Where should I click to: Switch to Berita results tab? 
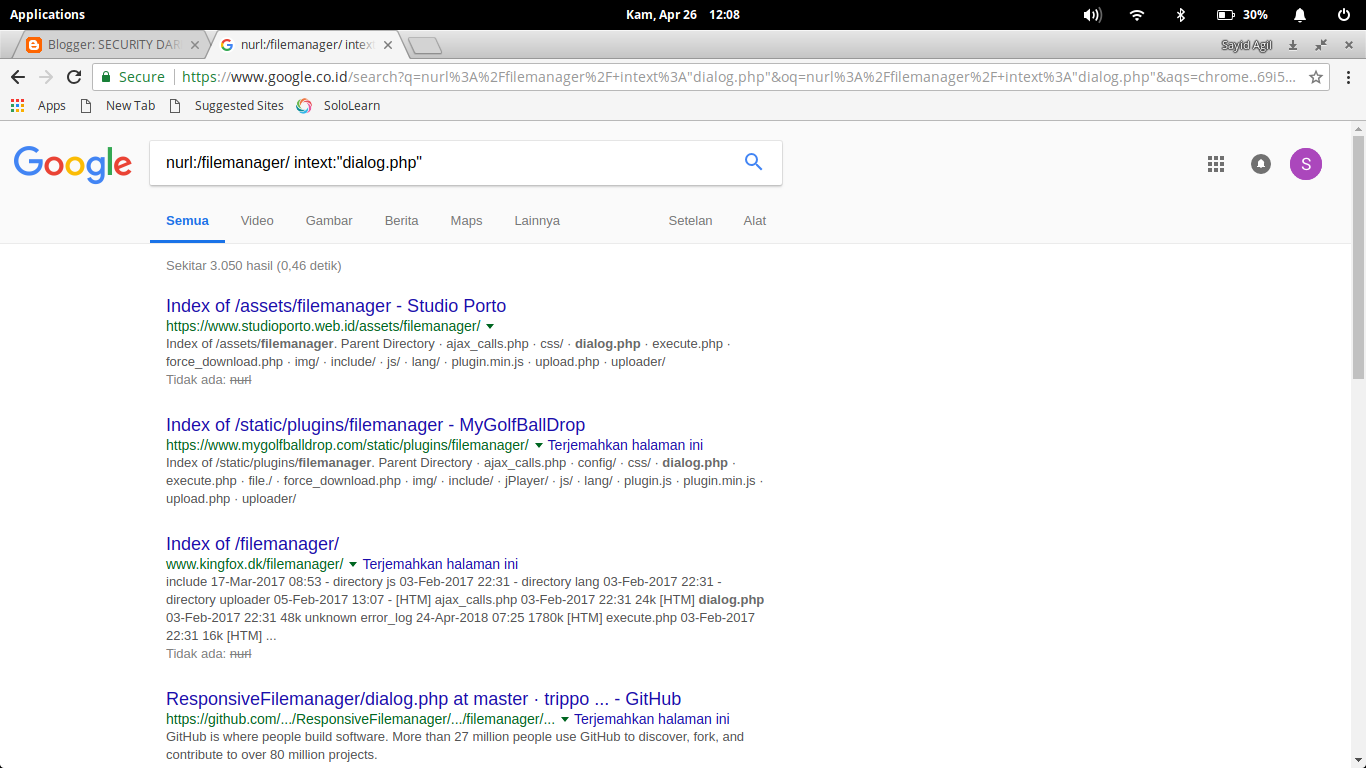(x=401, y=220)
